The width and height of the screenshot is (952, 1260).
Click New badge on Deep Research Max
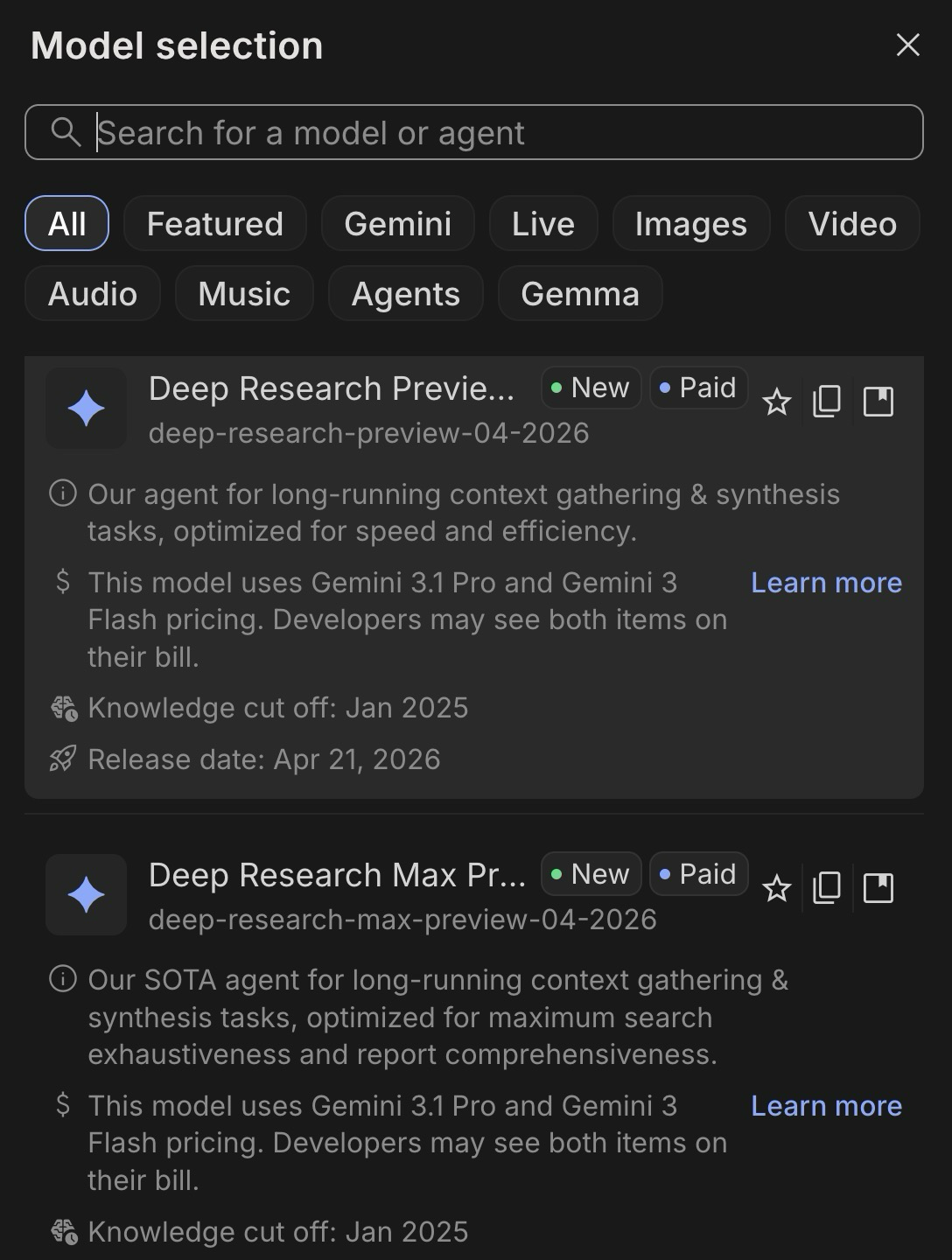591,874
